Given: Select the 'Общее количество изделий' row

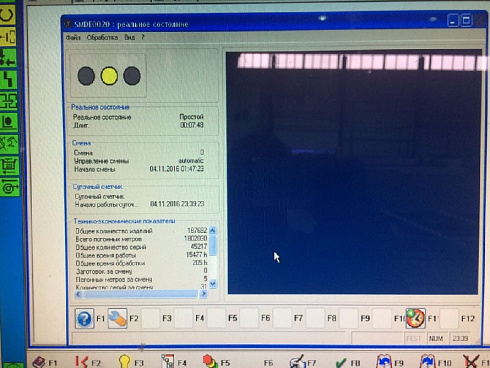Looking at the screenshot, I should tap(141, 231).
